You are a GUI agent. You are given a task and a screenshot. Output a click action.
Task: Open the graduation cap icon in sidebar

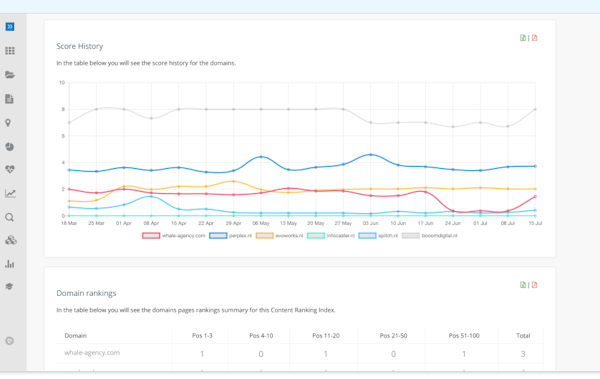click(x=10, y=286)
